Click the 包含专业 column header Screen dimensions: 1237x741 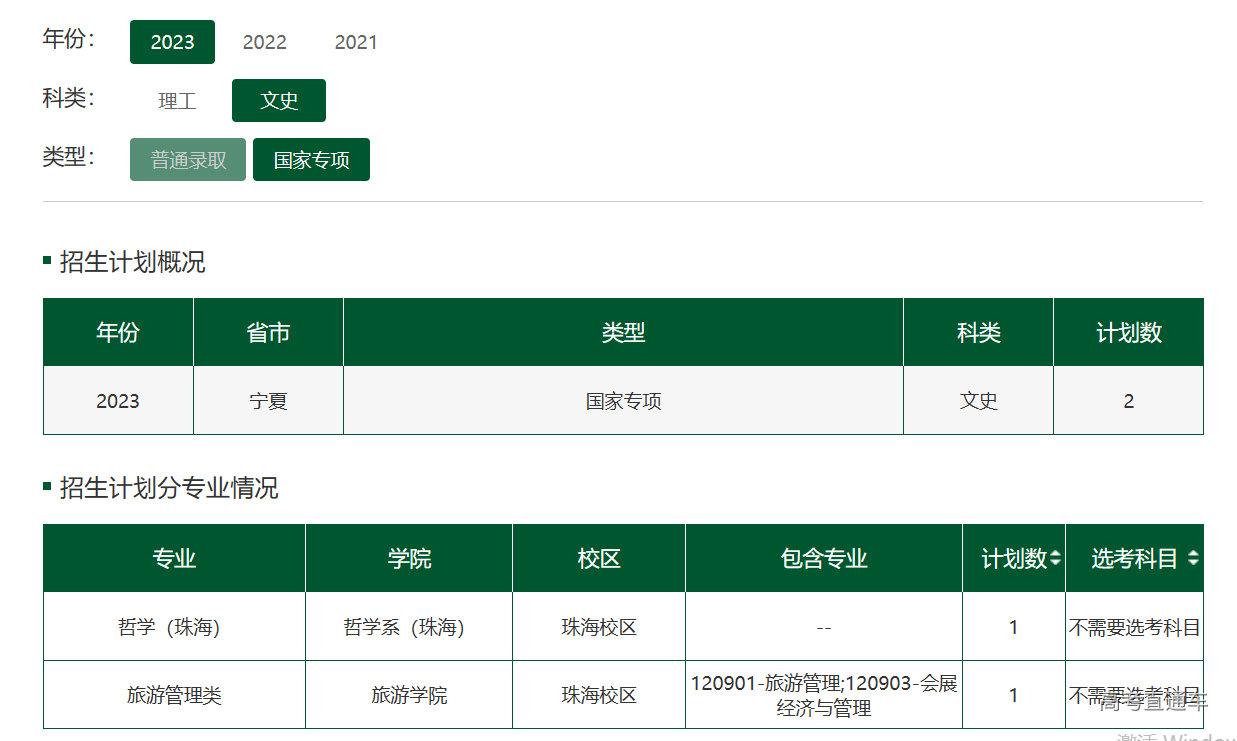click(824, 558)
